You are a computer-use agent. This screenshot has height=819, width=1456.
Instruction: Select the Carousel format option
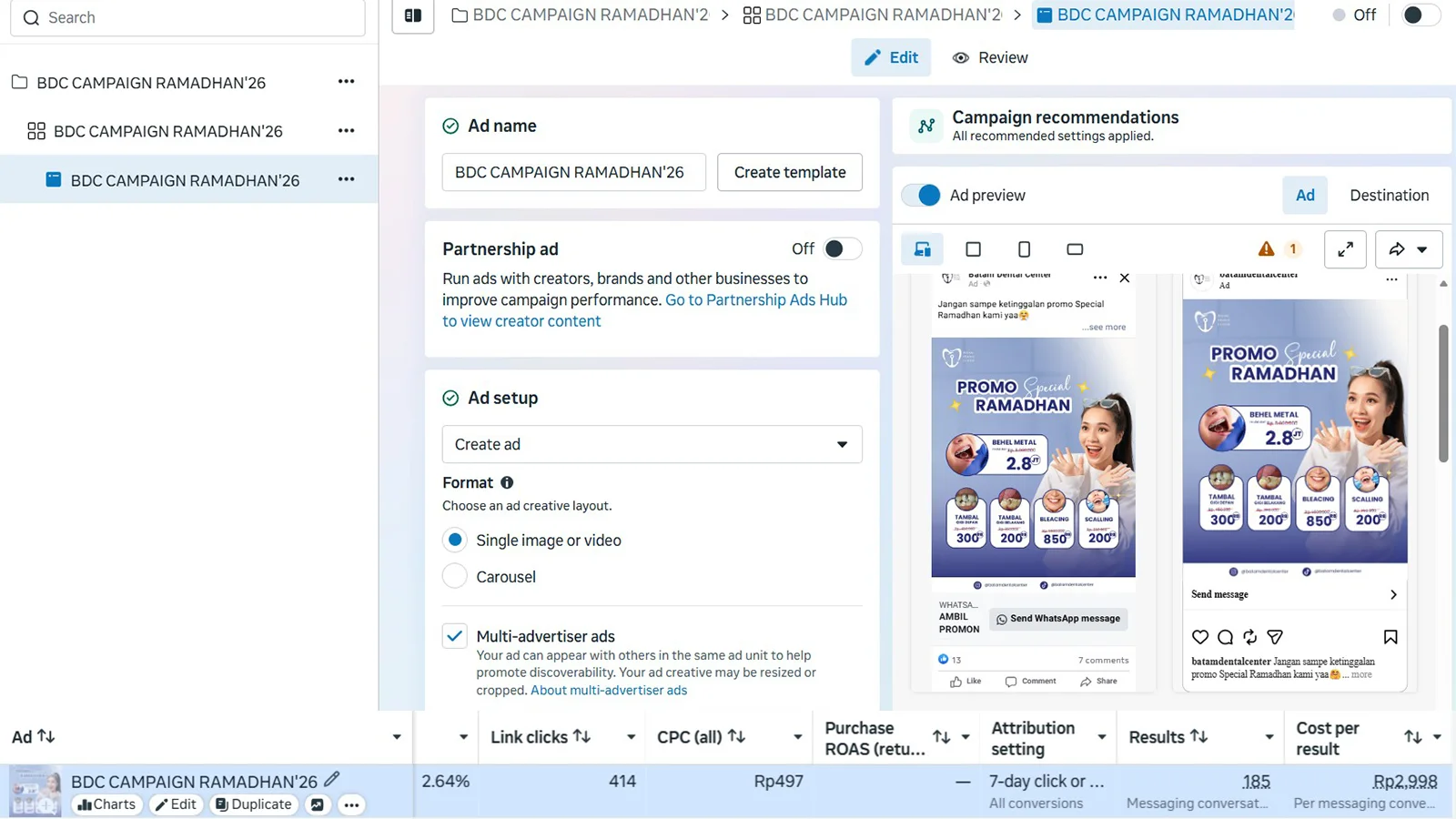pos(455,576)
